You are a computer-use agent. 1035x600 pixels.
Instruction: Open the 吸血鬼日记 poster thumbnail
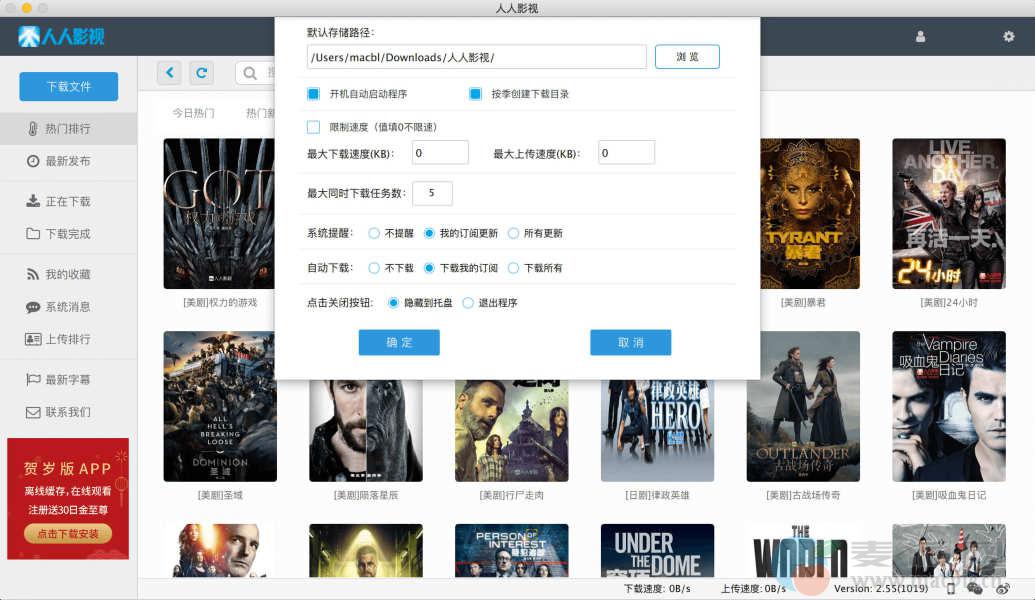point(948,407)
